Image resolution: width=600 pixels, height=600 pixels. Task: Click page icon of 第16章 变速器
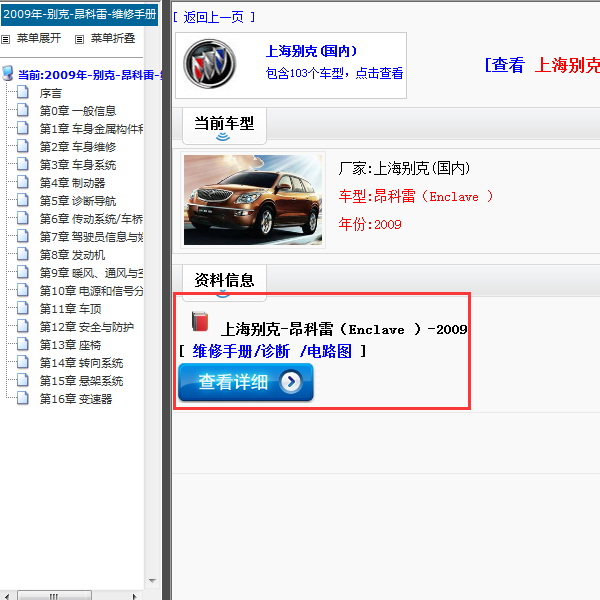pyautogui.click(x=23, y=398)
